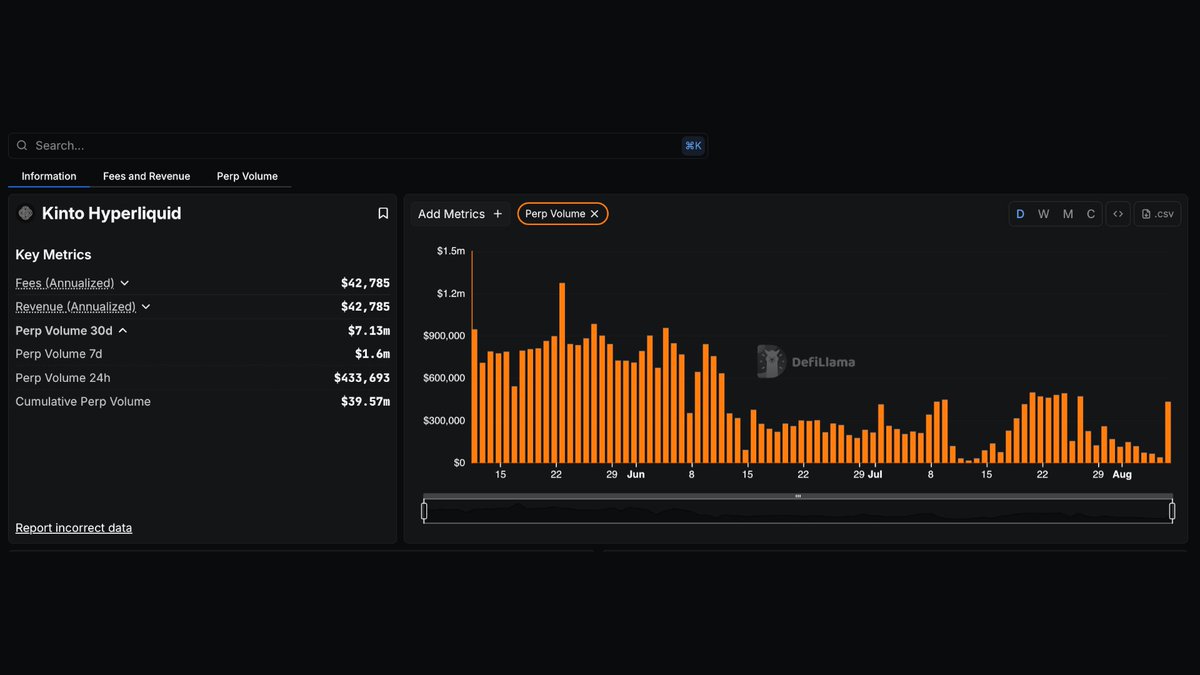This screenshot has height=675, width=1200.
Task: Click the plus icon in Add Metrics
Action: click(x=498, y=214)
